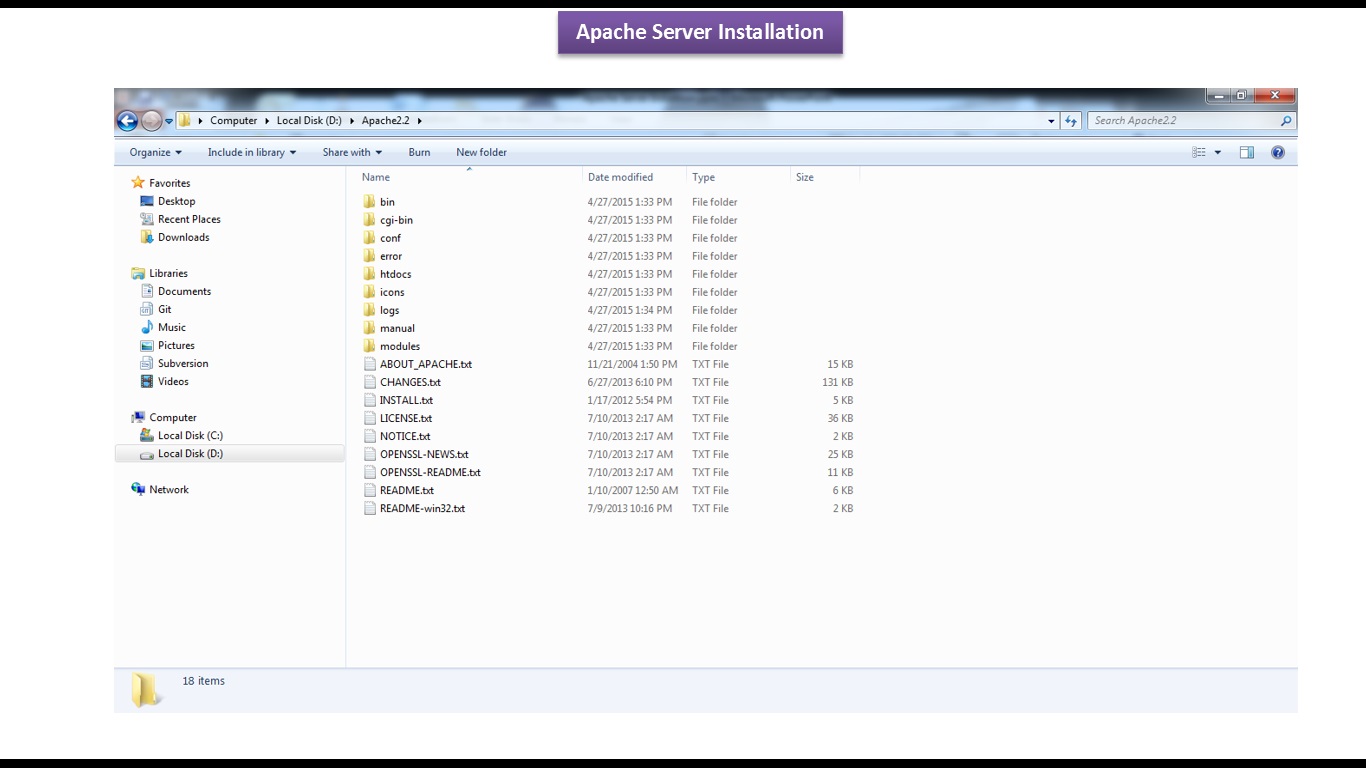Viewport: 1366px width, 768px height.
Task: Select the OPENSSL-README.txt file icon
Action: (370, 472)
